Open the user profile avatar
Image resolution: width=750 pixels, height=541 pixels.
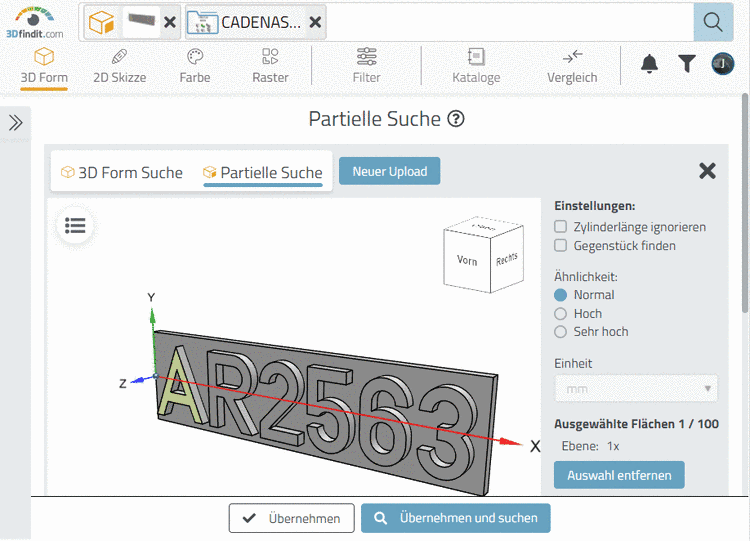click(x=723, y=64)
